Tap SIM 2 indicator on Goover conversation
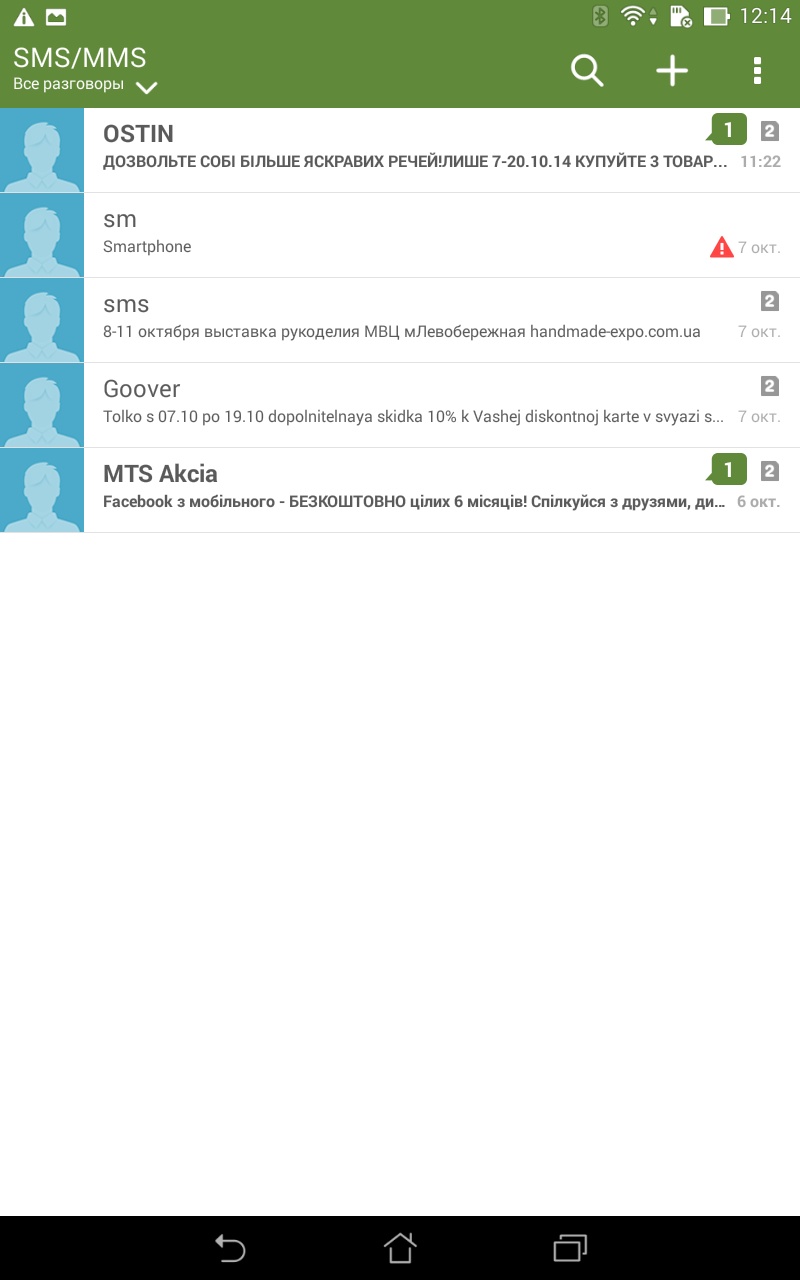The height and width of the screenshot is (1280, 800). [769, 386]
